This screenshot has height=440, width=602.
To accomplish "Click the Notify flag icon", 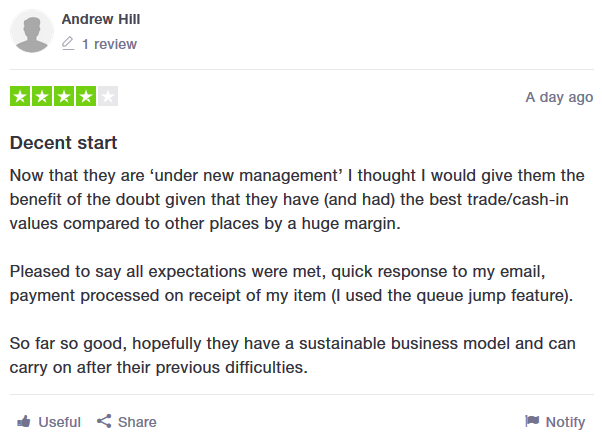I will click(531, 421).
